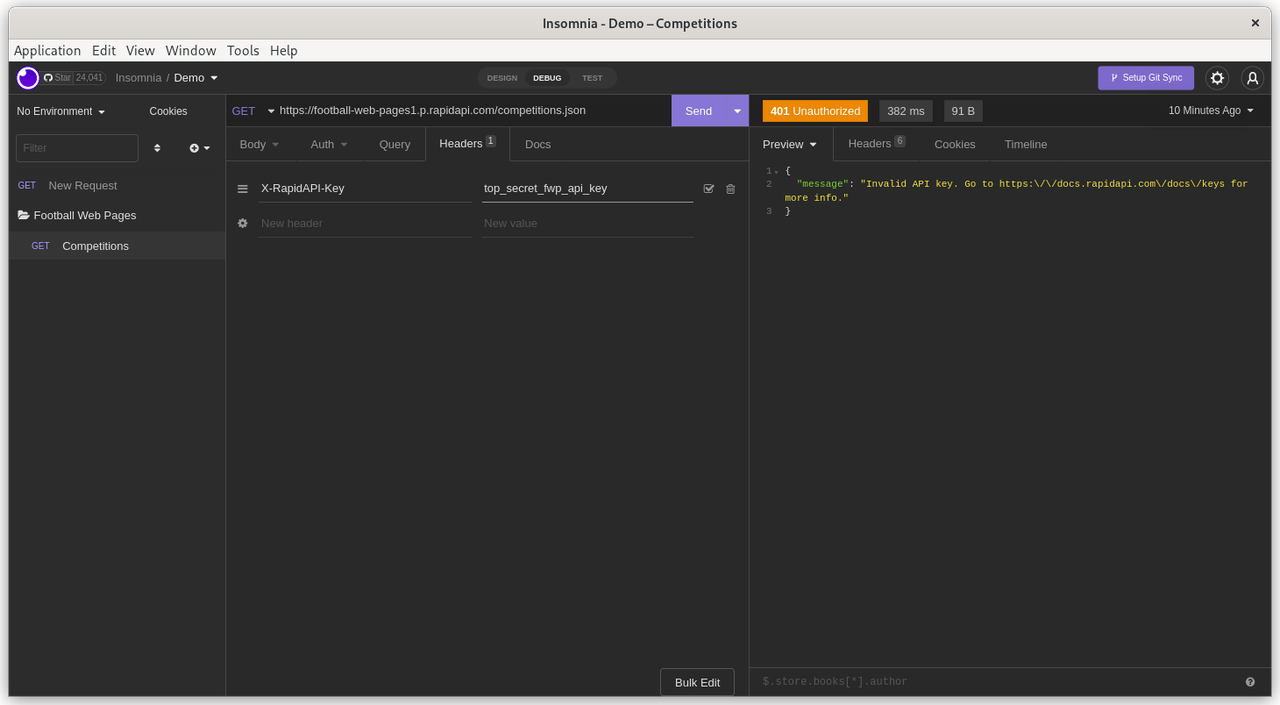Delete the X-RapidAPI-Key header with the trash icon
Image resolution: width=1280 pixels, height=705 pixels.
(x=730, y=188)
